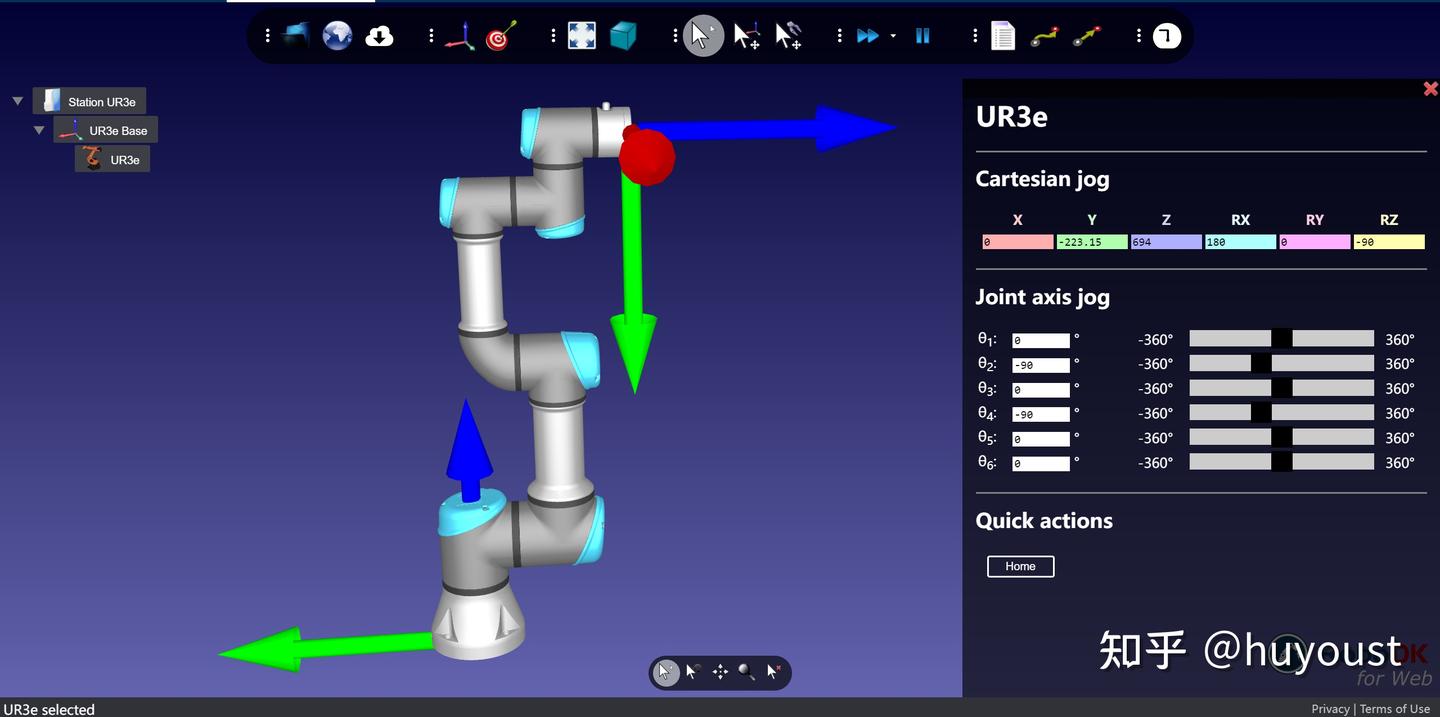
Task: Collapse the UR3e Base tree arrow
Action: pyautogui.click(x=39, y=130)
